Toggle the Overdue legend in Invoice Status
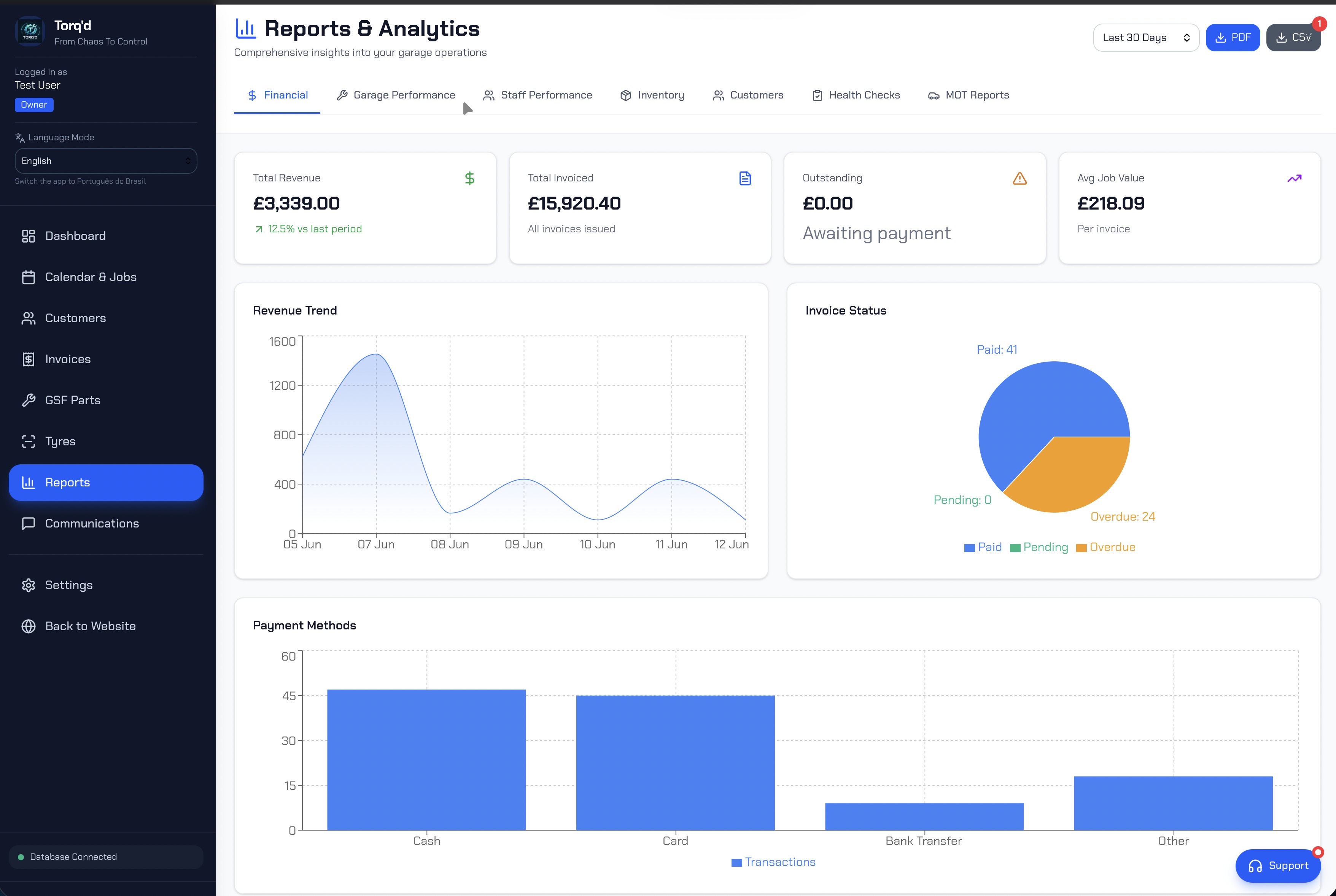The image size is (1336, 896). [x=1106, y=547]
